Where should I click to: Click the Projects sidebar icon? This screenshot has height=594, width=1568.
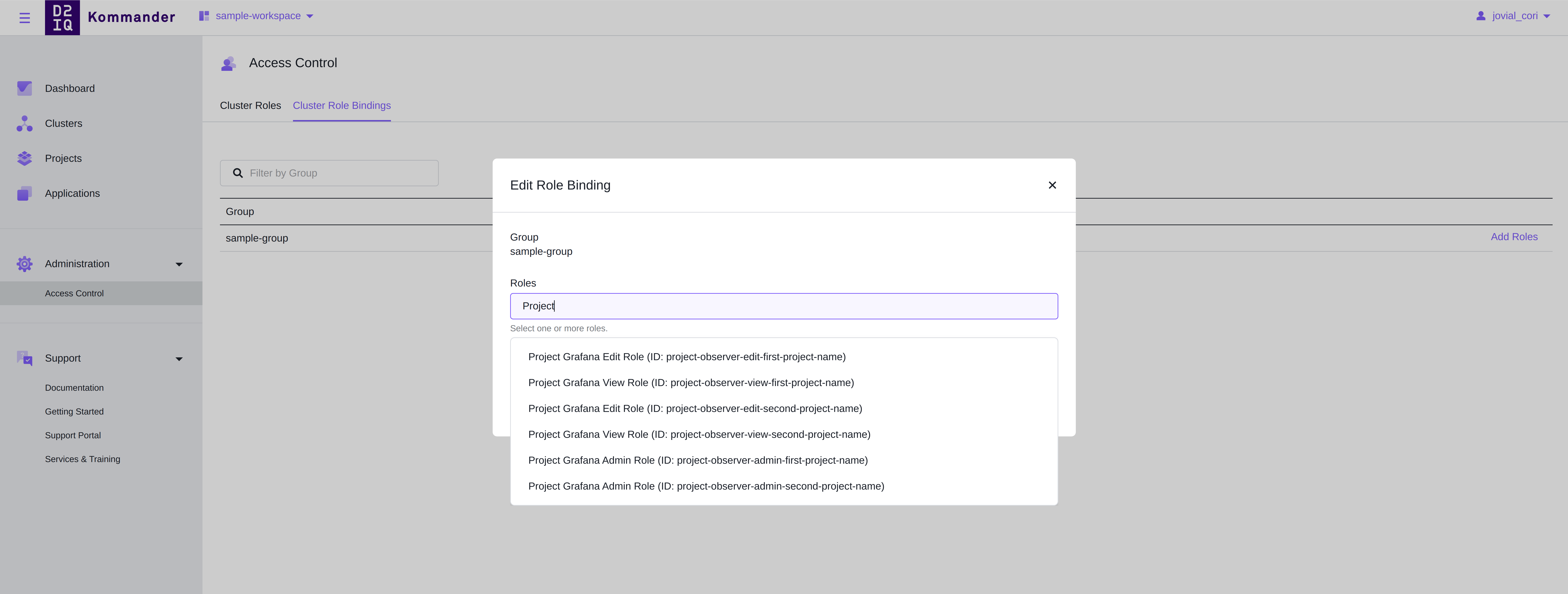(x=24, y=158)
